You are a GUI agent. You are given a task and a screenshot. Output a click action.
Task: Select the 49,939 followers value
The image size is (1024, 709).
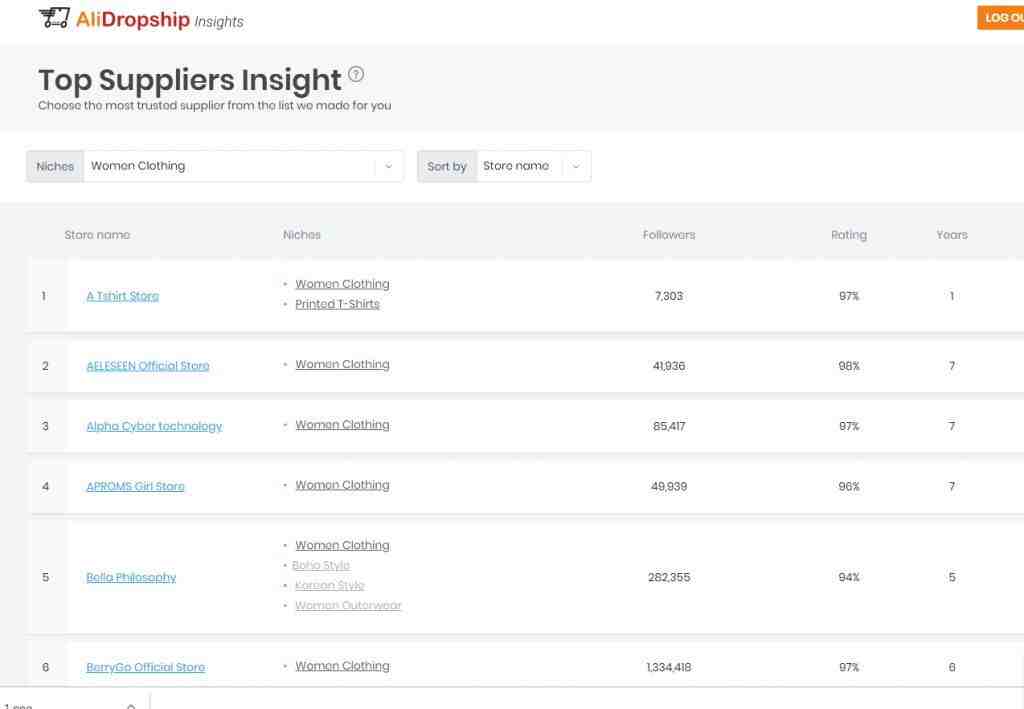[669, 486]
